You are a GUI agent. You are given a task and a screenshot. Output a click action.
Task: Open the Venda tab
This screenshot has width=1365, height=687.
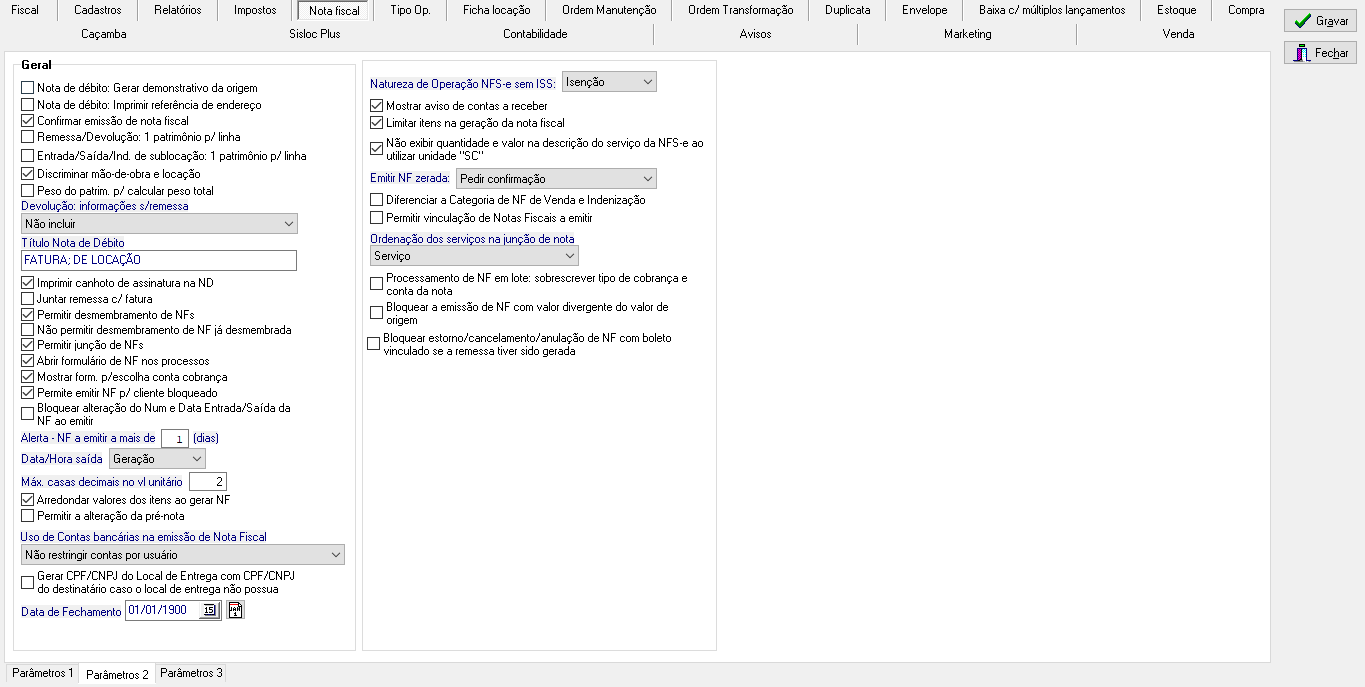(x=1178, y=34)
